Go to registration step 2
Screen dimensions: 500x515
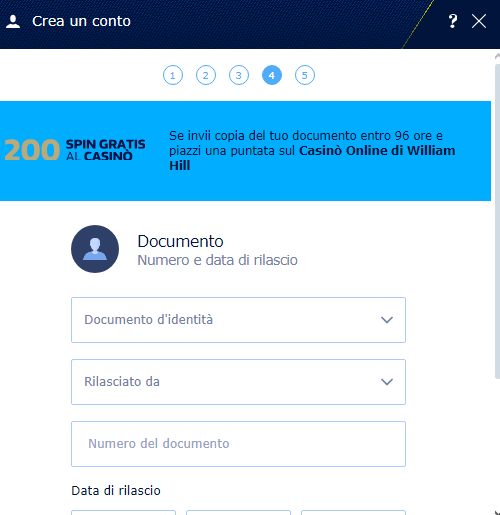pos(206,75)
